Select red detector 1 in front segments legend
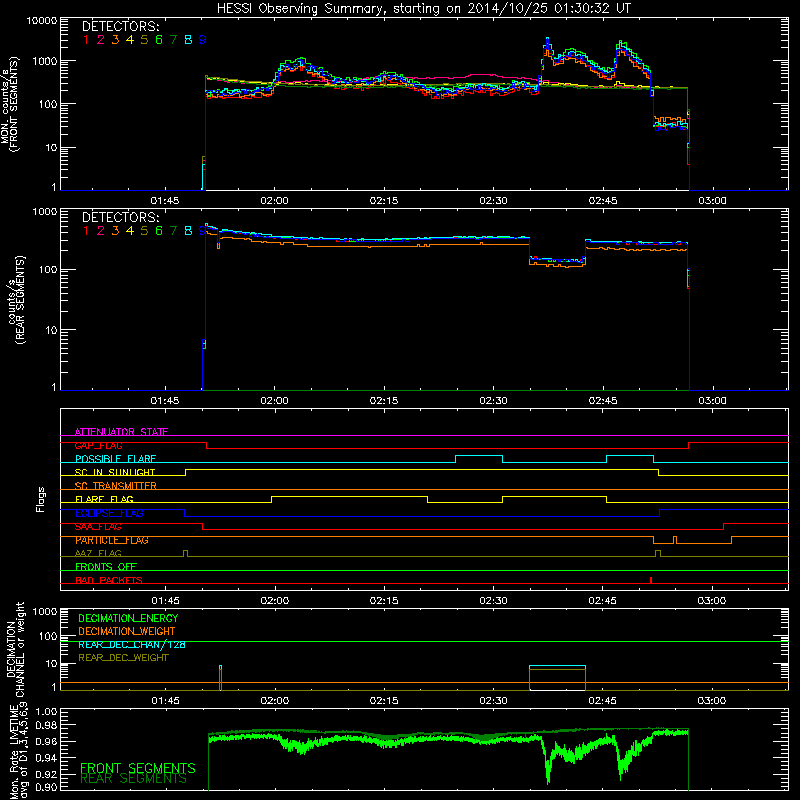 pos(86,40)
